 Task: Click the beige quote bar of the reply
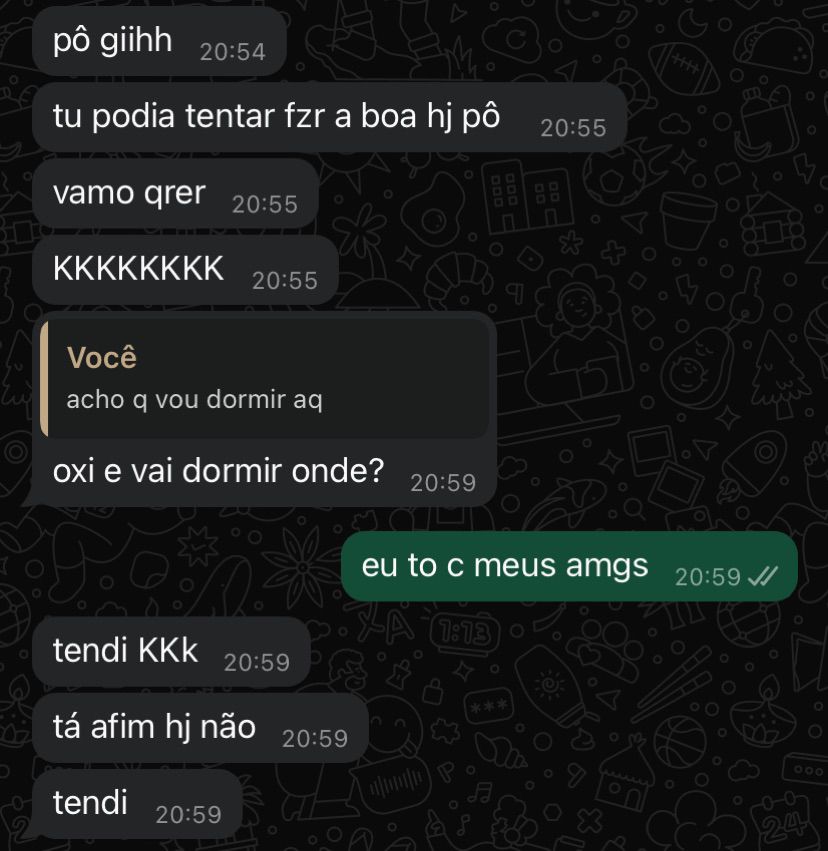[44, 379]
